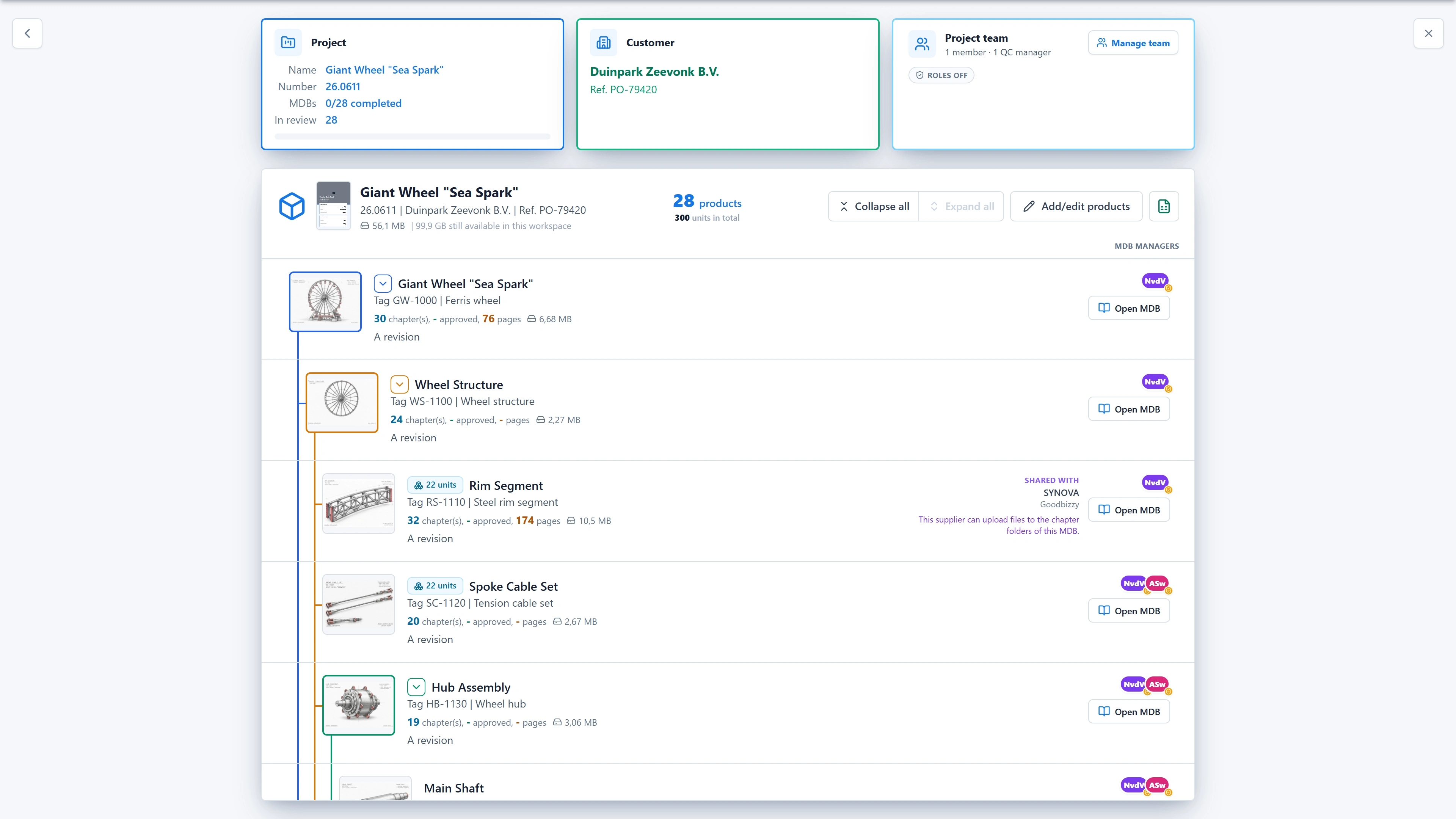Click the Wheel Structure product title
The height and width of the screenshot is (819, 1456).
click(x=459, y=385)
